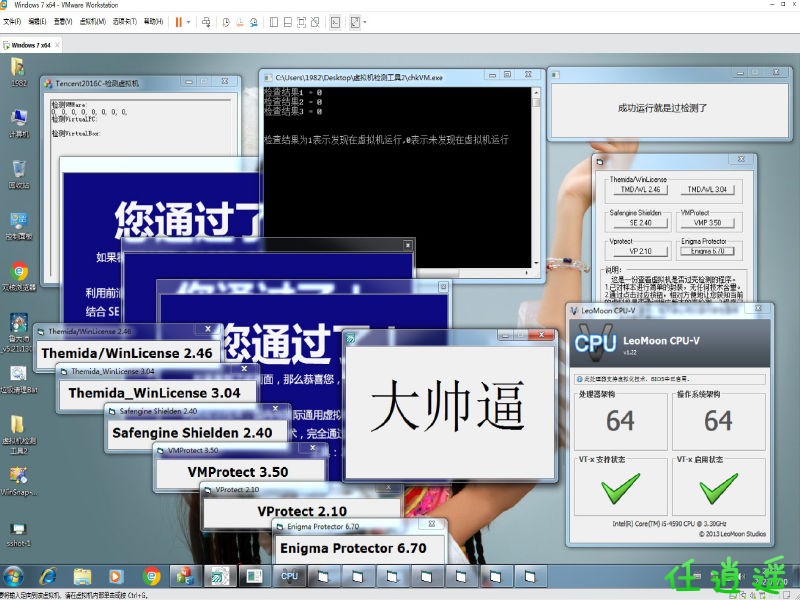The image size is (800, 600).
Task: Select the Windows 7 x64 VM tab
Action: tap(31, 45)
